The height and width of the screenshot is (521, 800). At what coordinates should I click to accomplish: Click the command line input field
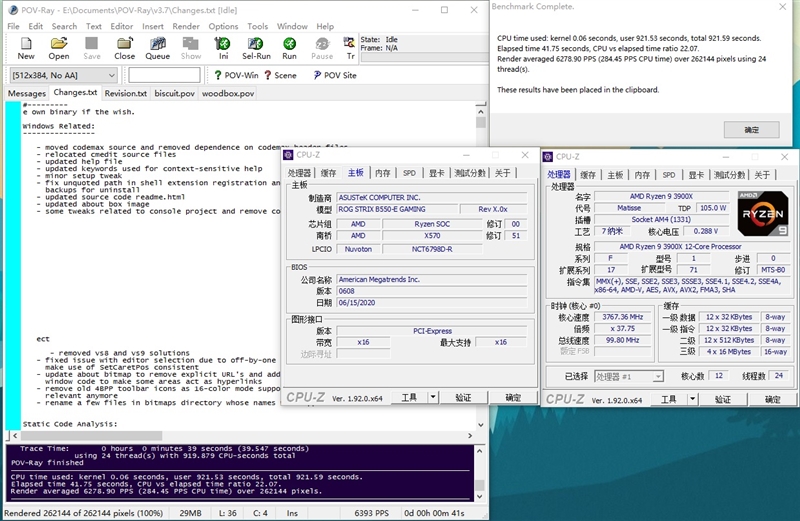164,75
